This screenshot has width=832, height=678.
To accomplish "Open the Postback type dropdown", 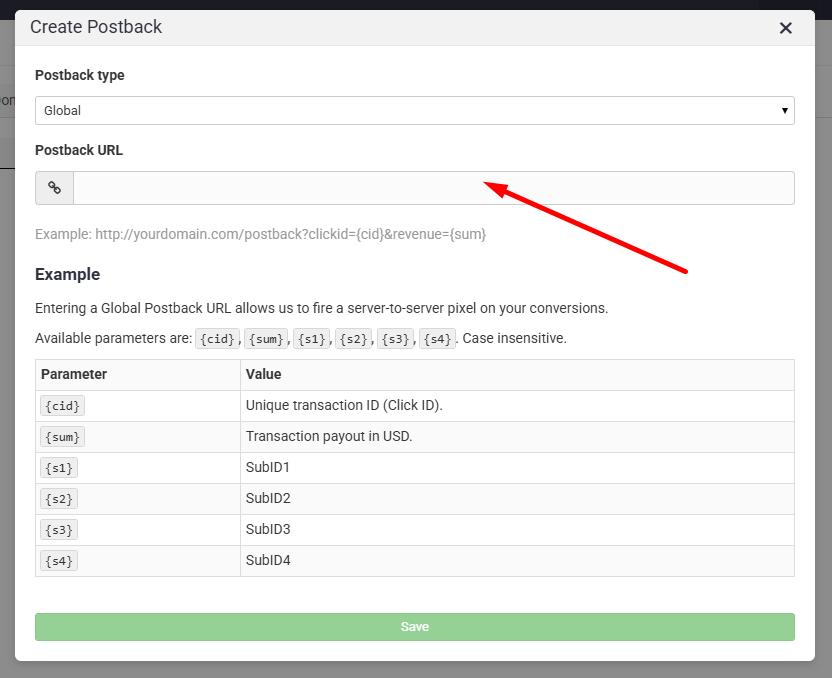I will coord(414,111).
